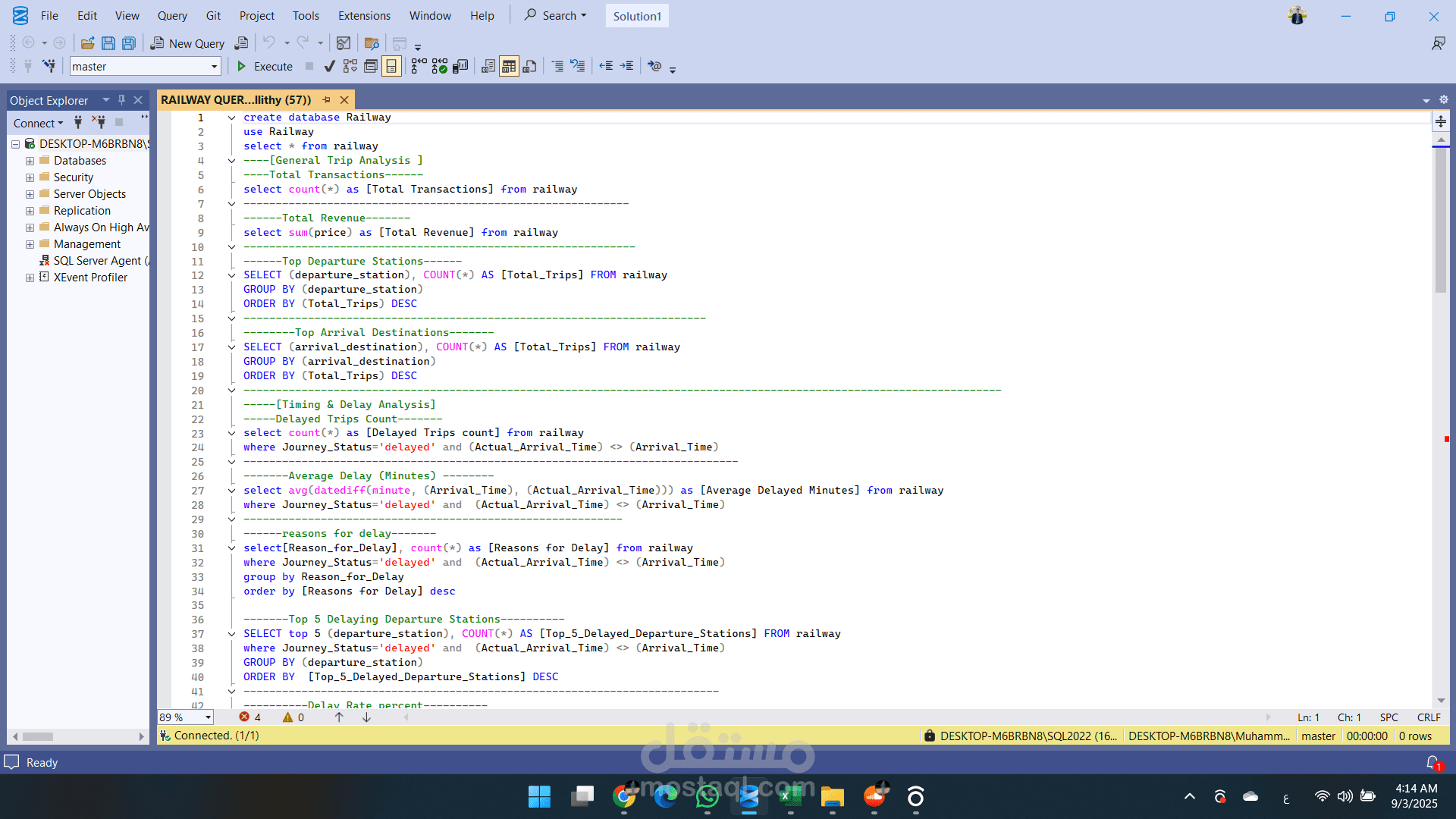
Task: Click Comment out selected lines icon
Action: click(557, 67)
